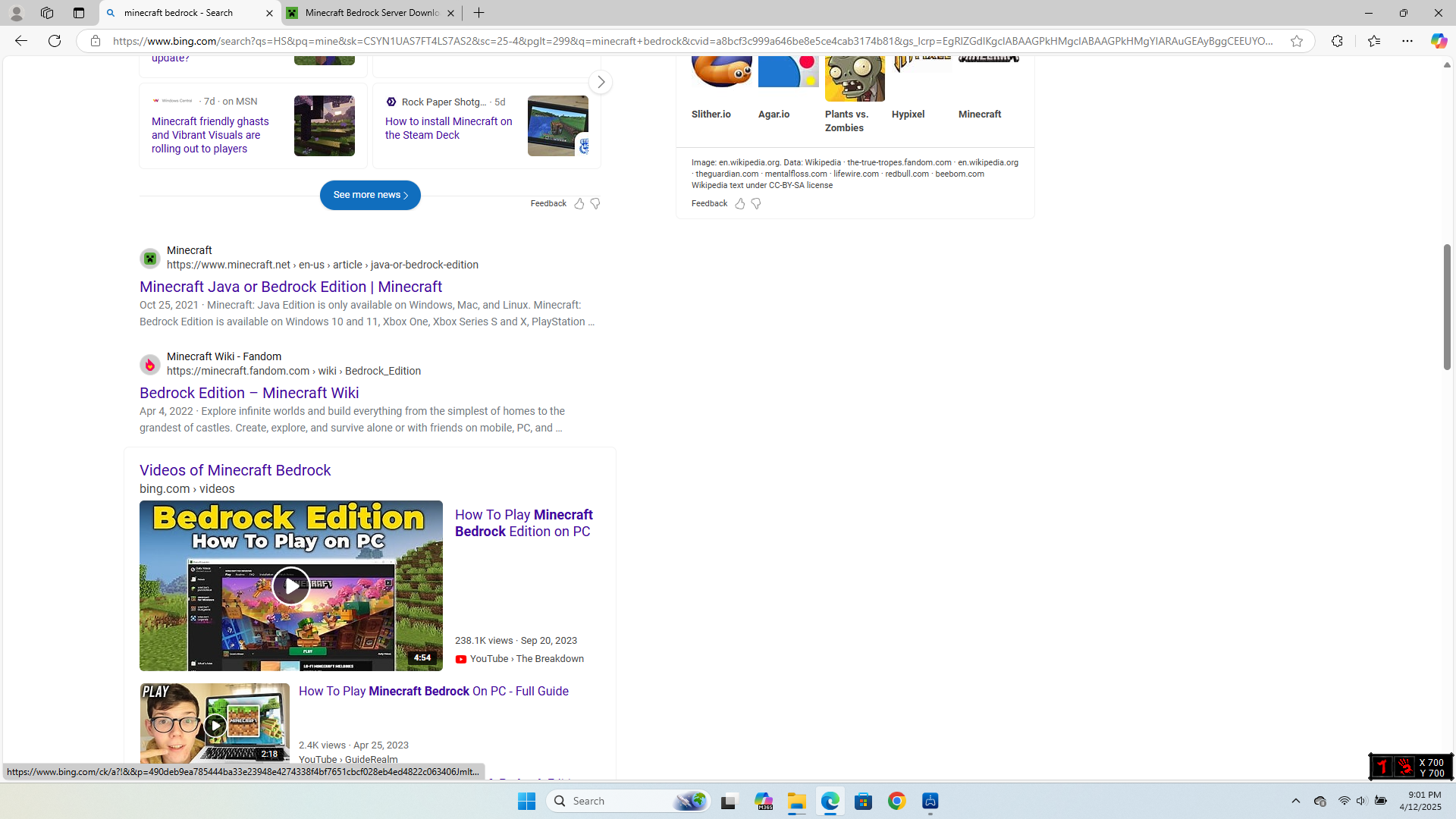
Task: Click the See more news button
Action: tap(370, 195)
